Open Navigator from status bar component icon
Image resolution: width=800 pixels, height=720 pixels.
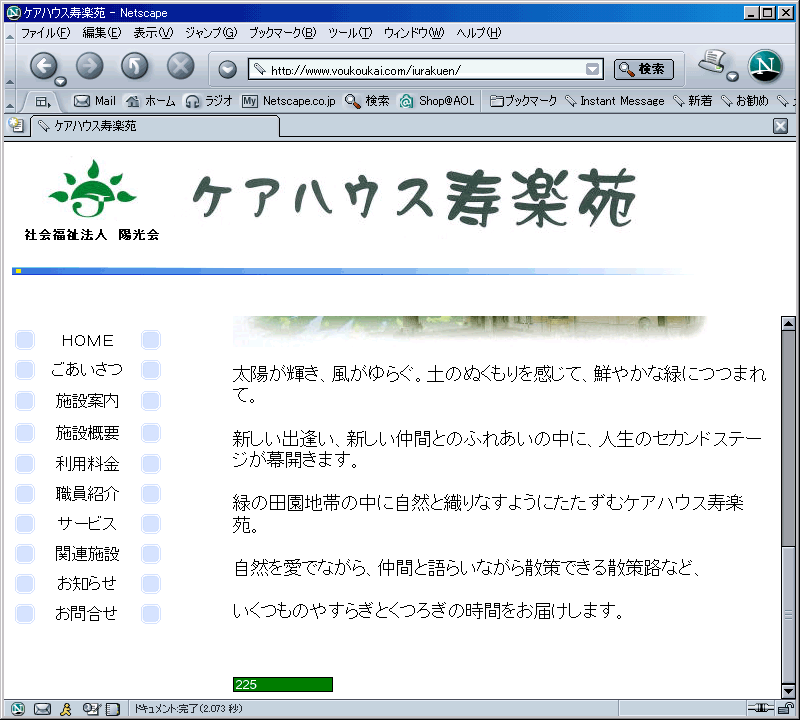pos(18,708)
